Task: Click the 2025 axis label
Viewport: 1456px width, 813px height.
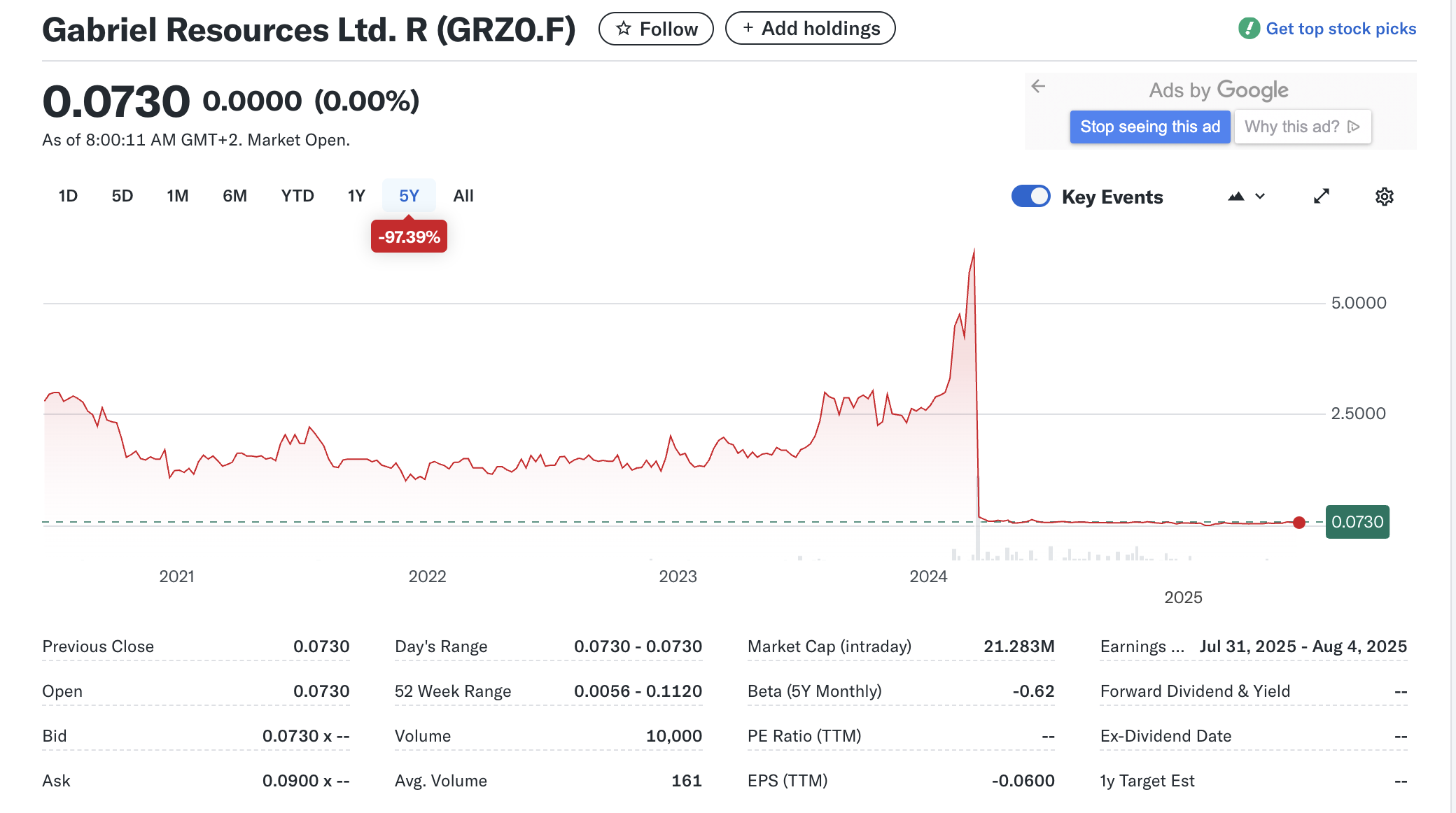Action: [1183, 598]
